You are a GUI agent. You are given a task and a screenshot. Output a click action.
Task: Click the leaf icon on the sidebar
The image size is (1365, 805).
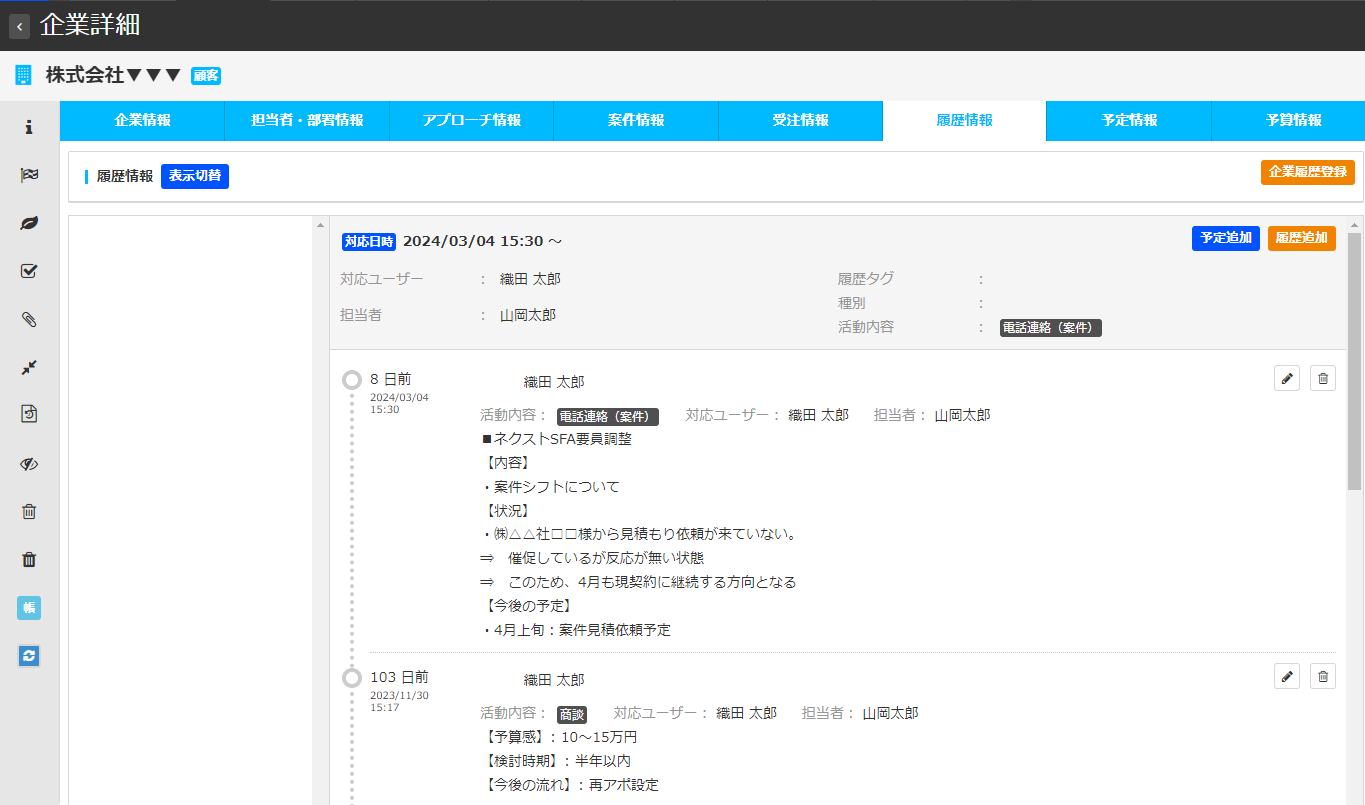click(28, 222)
